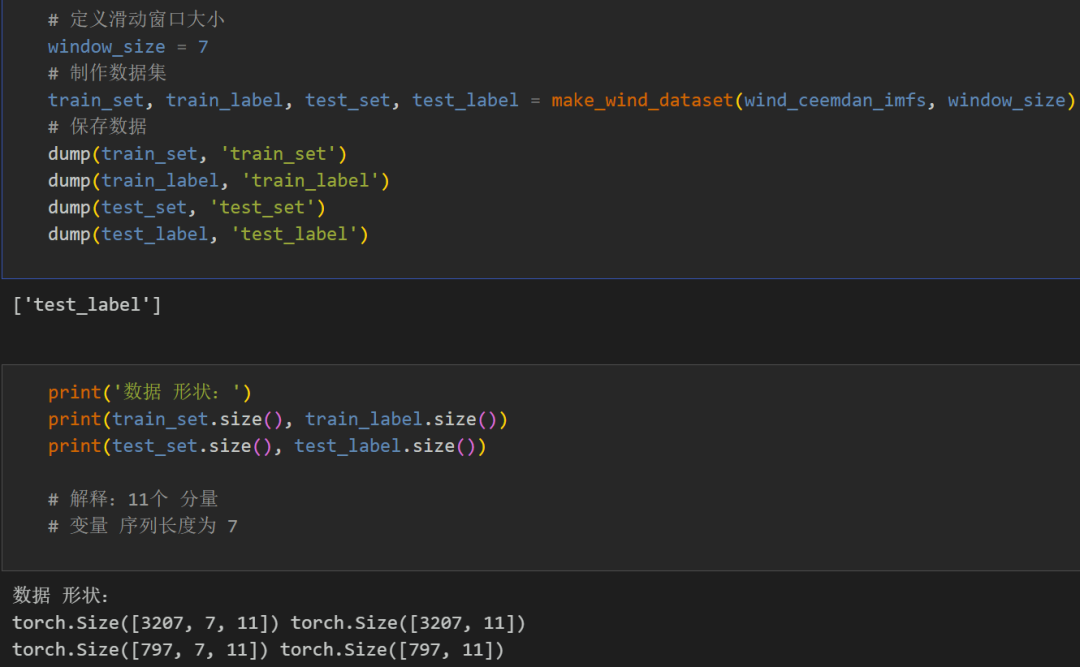Click print(test_set.size(), test_label.size()) line
The height and width of the screenshot is (667, 1080).
point(267,446)
